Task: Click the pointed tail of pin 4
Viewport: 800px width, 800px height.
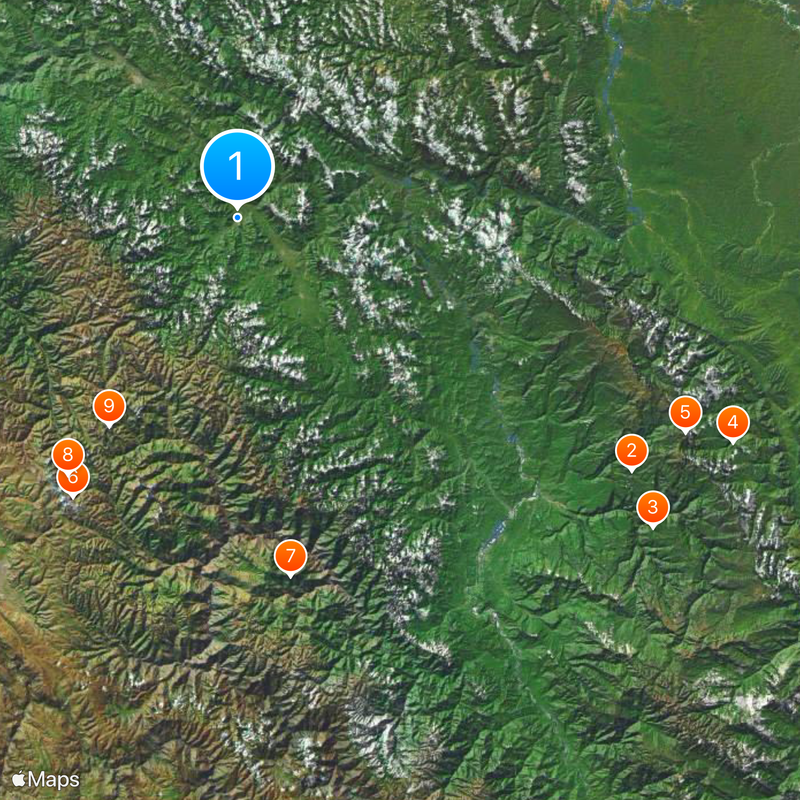Action: click(x=733, y=441)
